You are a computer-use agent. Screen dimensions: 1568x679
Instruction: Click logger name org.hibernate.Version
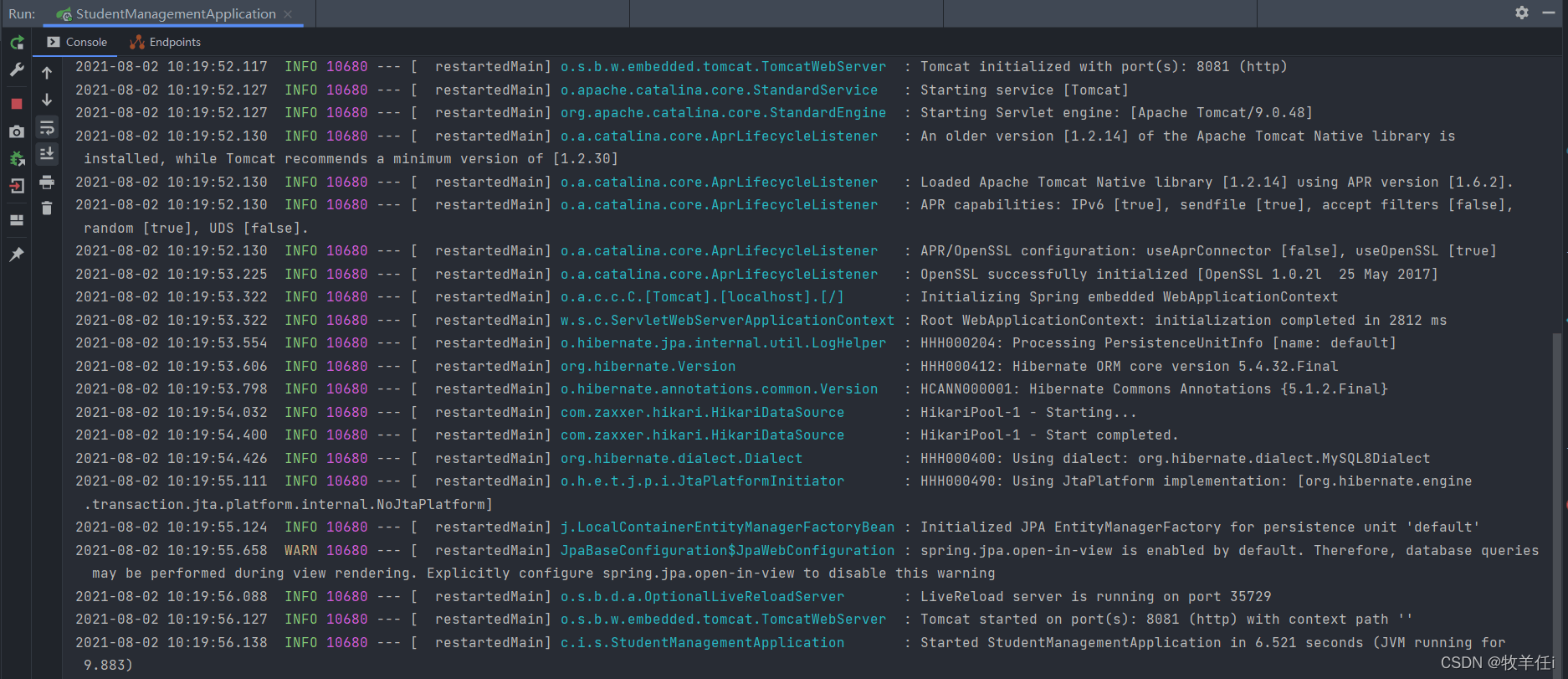pos(648,366)
